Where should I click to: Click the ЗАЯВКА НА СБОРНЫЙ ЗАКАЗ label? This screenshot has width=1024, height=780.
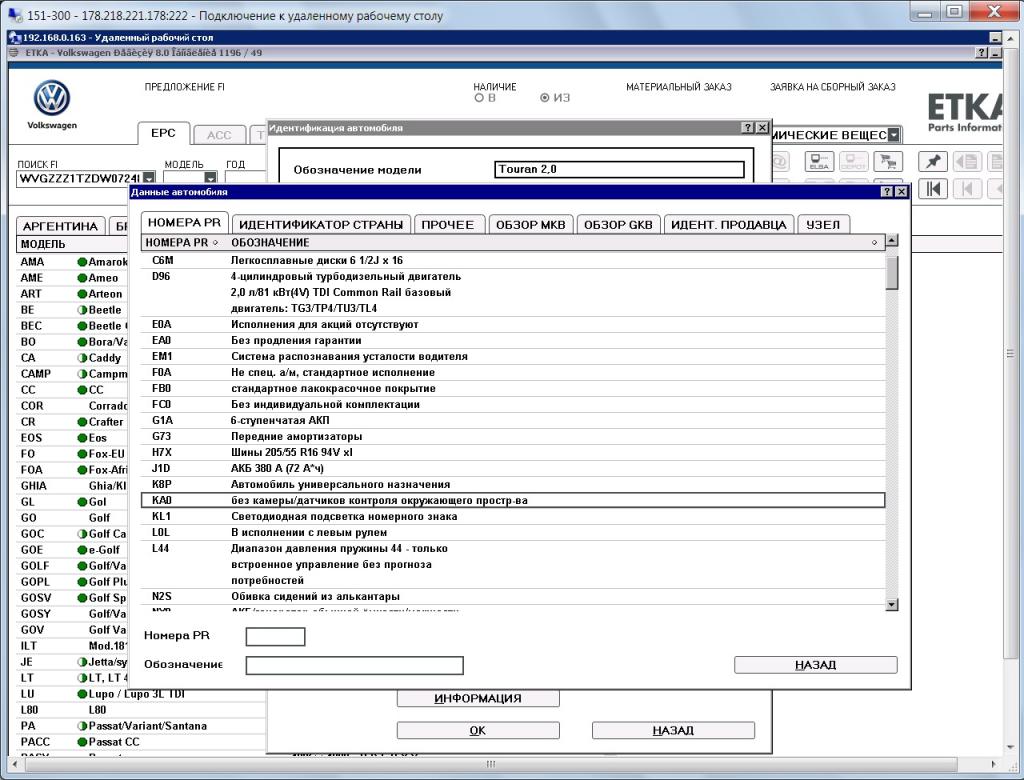(x=833, y=86)
